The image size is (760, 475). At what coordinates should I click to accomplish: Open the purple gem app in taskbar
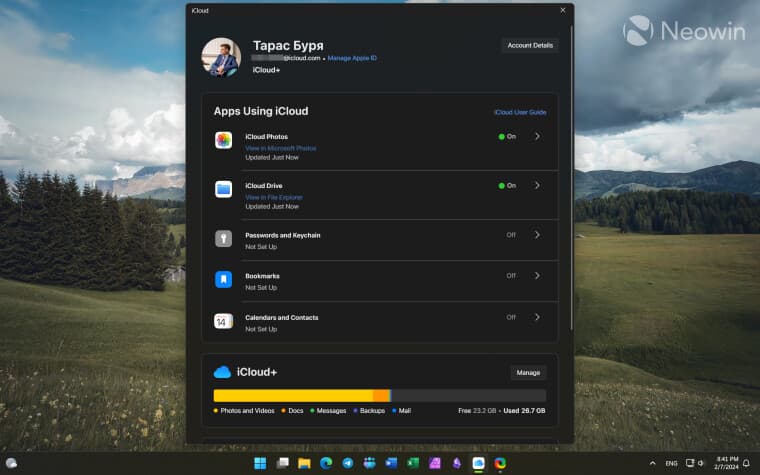[x=457, y=463]
